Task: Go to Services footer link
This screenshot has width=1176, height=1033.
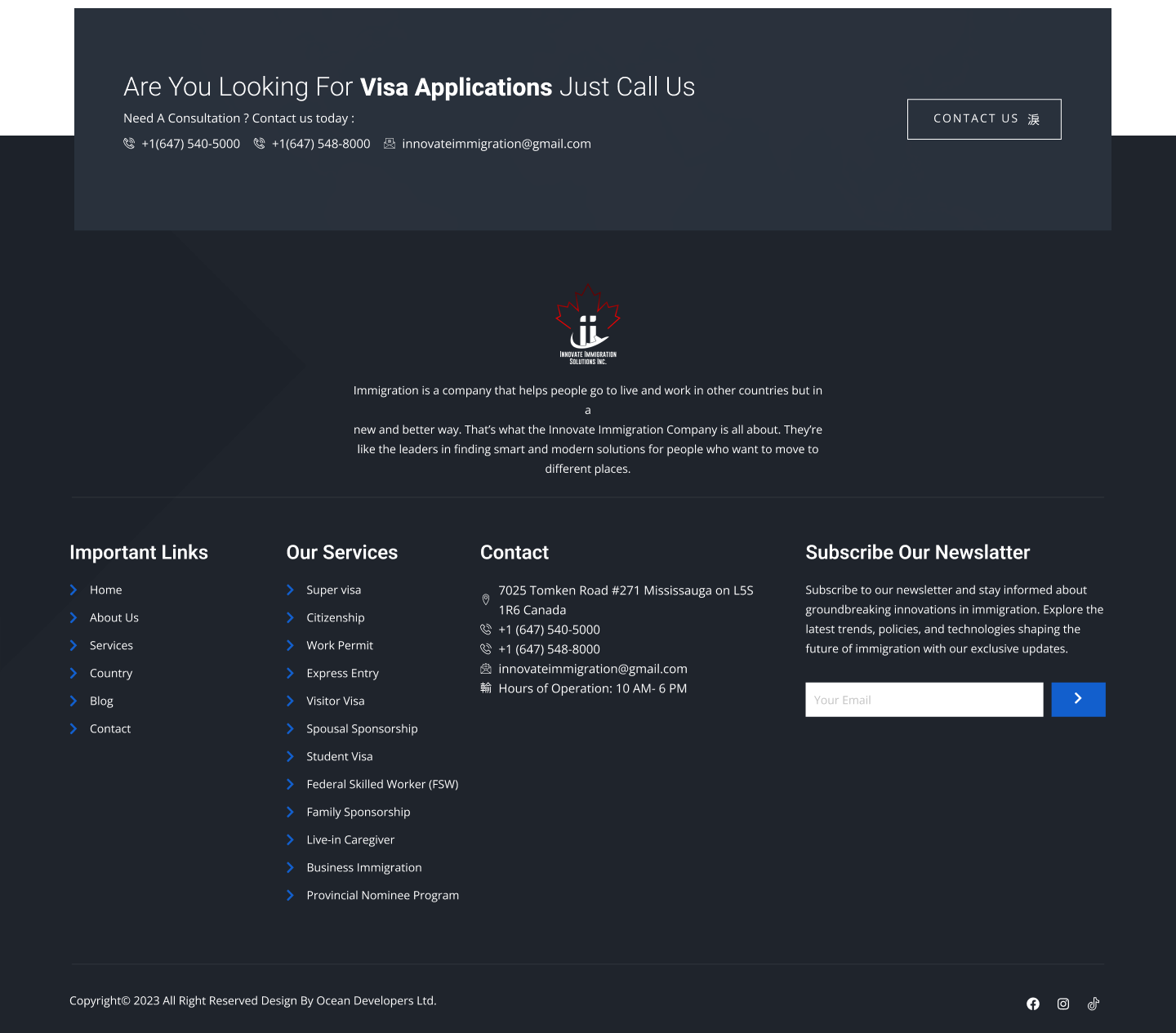Action: click(111, 645)
